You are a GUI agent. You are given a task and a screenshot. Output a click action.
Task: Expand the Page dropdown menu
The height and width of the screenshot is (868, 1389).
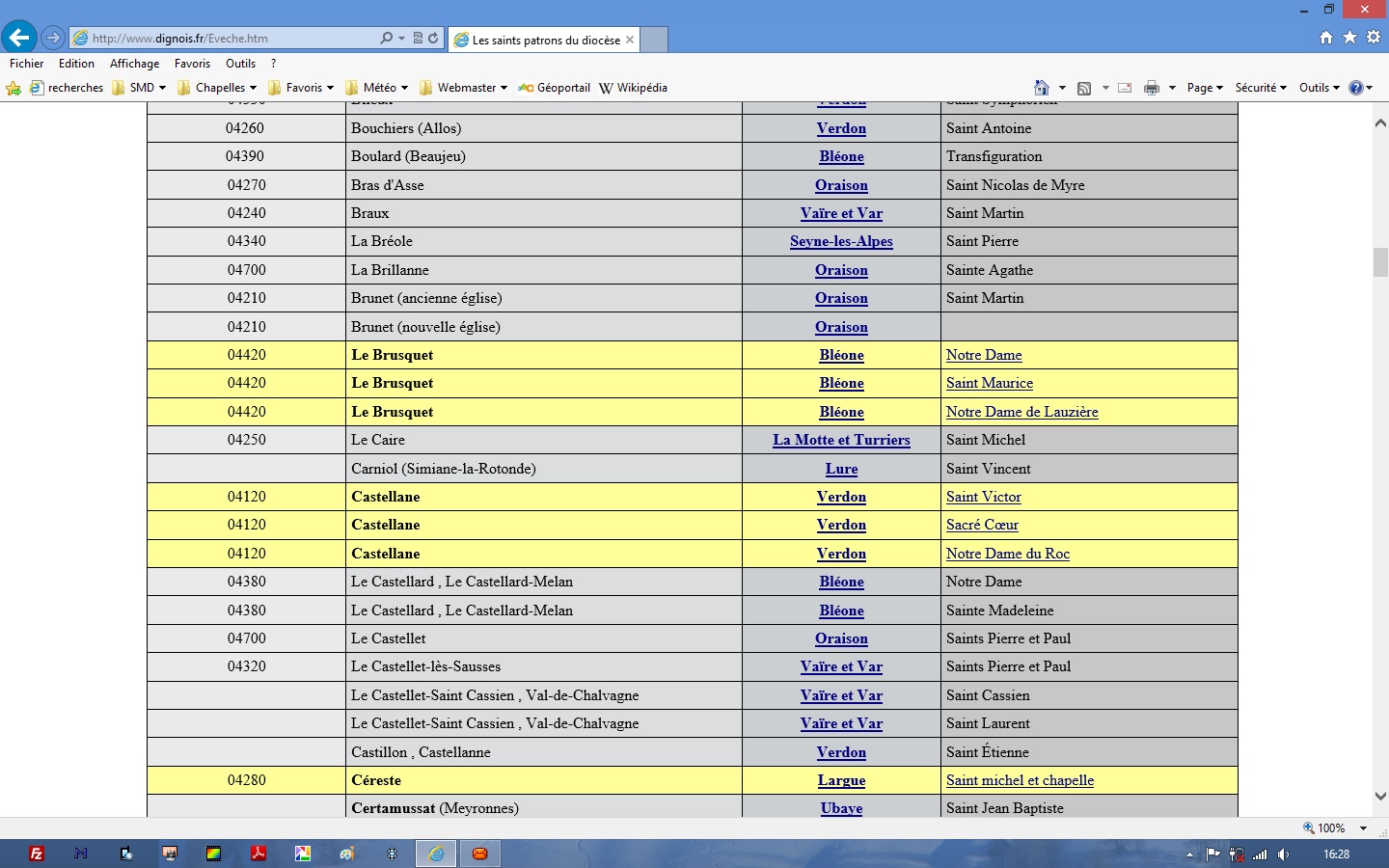[x=1205, y=88]
